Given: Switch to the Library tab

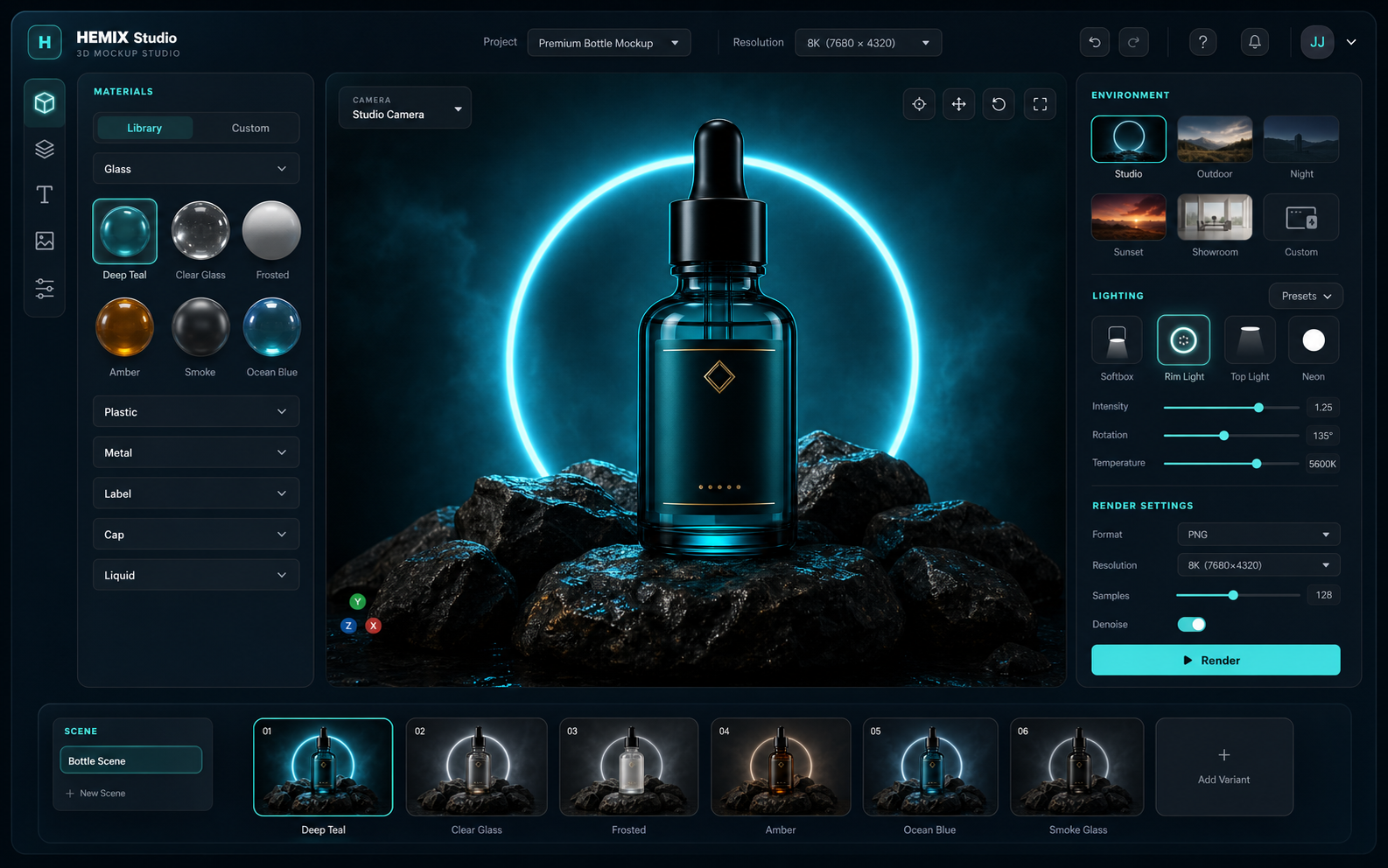Looking at the screenshot, I should coord(144,128).
